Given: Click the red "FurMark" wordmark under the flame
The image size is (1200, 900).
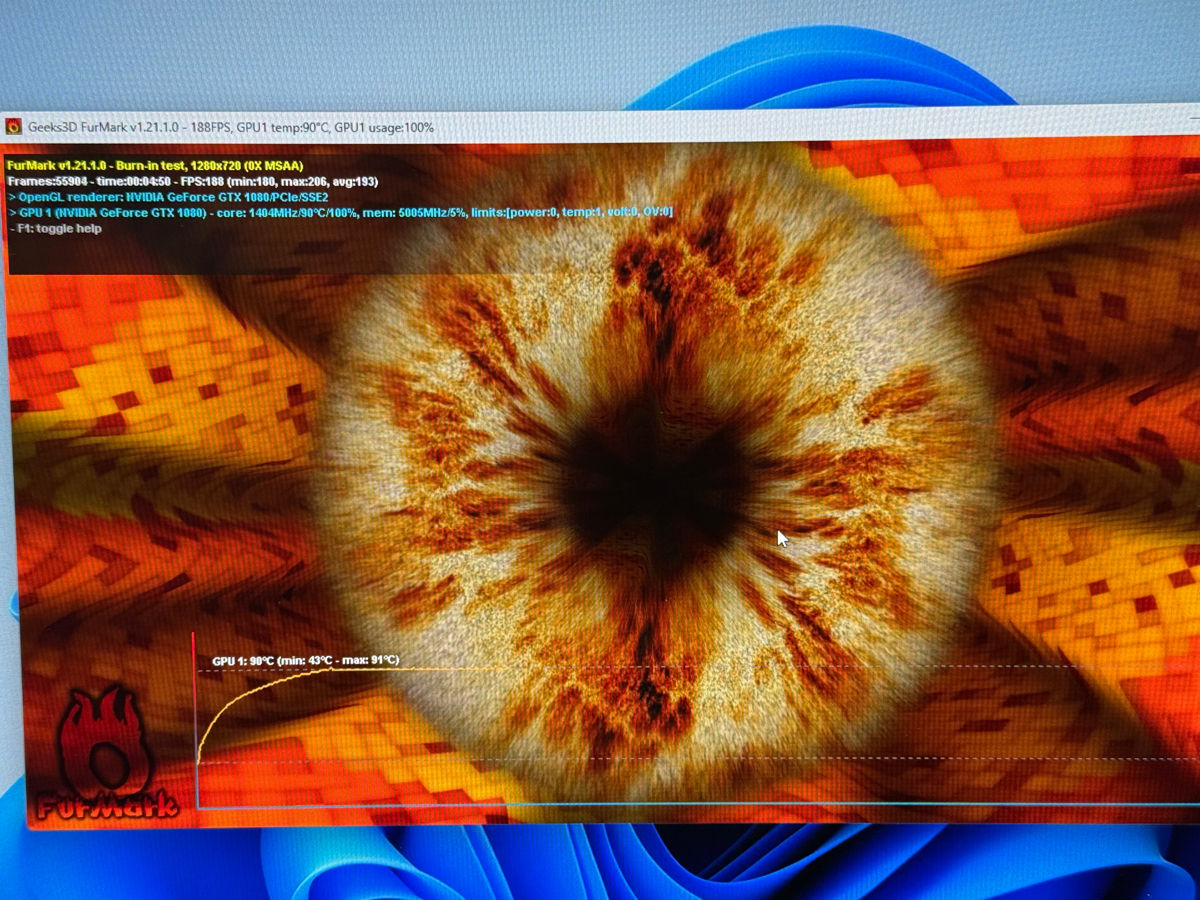Looking at the screenshot, I should 105,804.
